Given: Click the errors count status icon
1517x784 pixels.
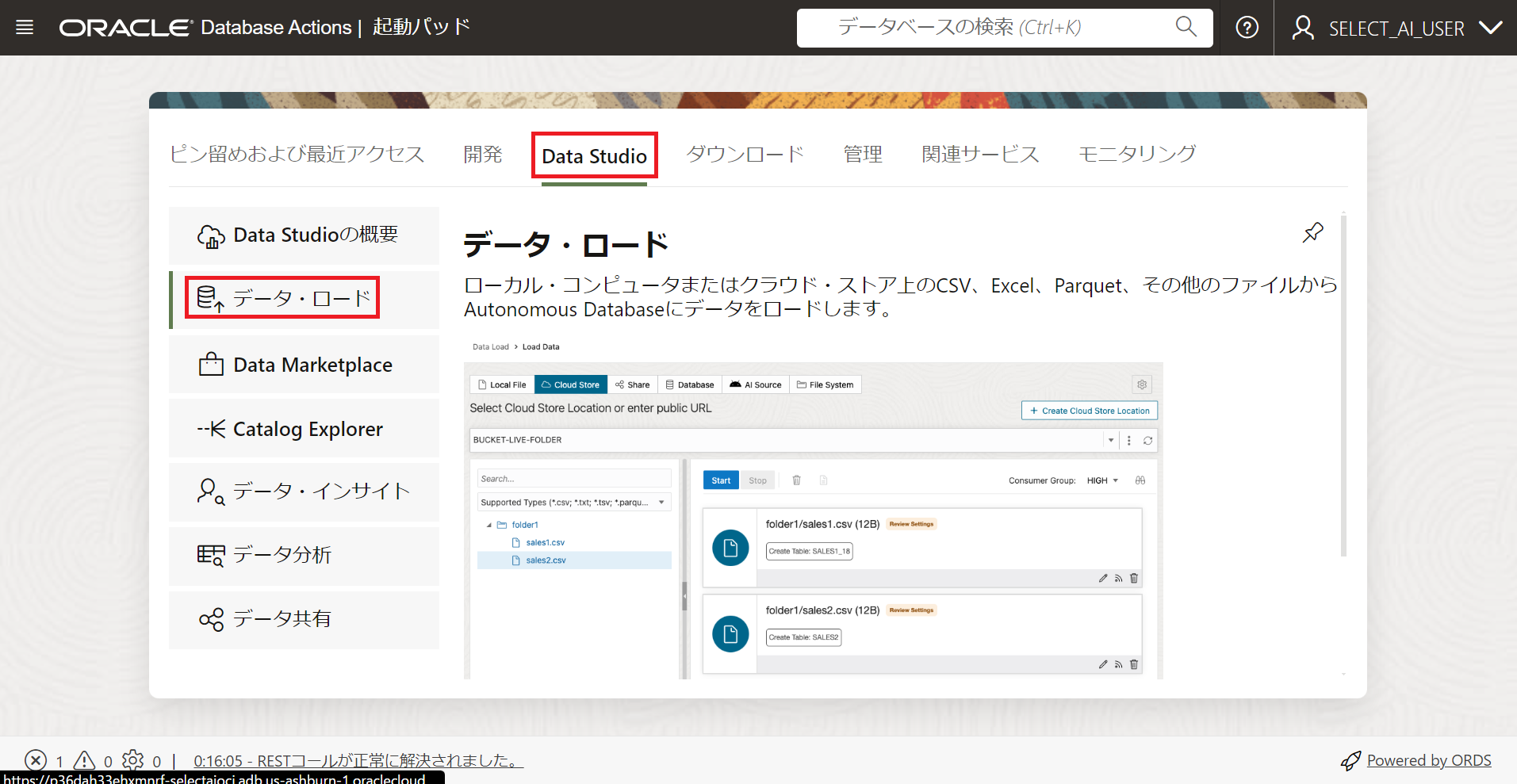Looking at the screenshot, I should coord(36,760).
